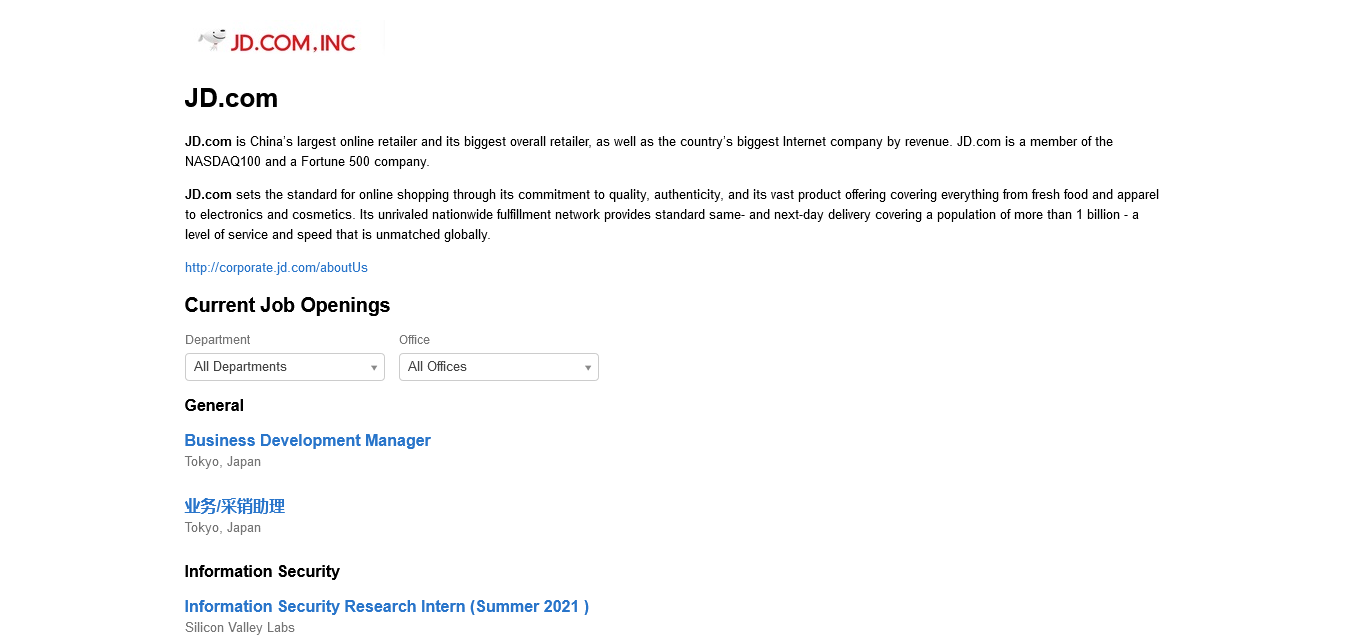Open the Business Development Manager job posting
This screenshot has height=643, width=1366.
click(307, 441)
